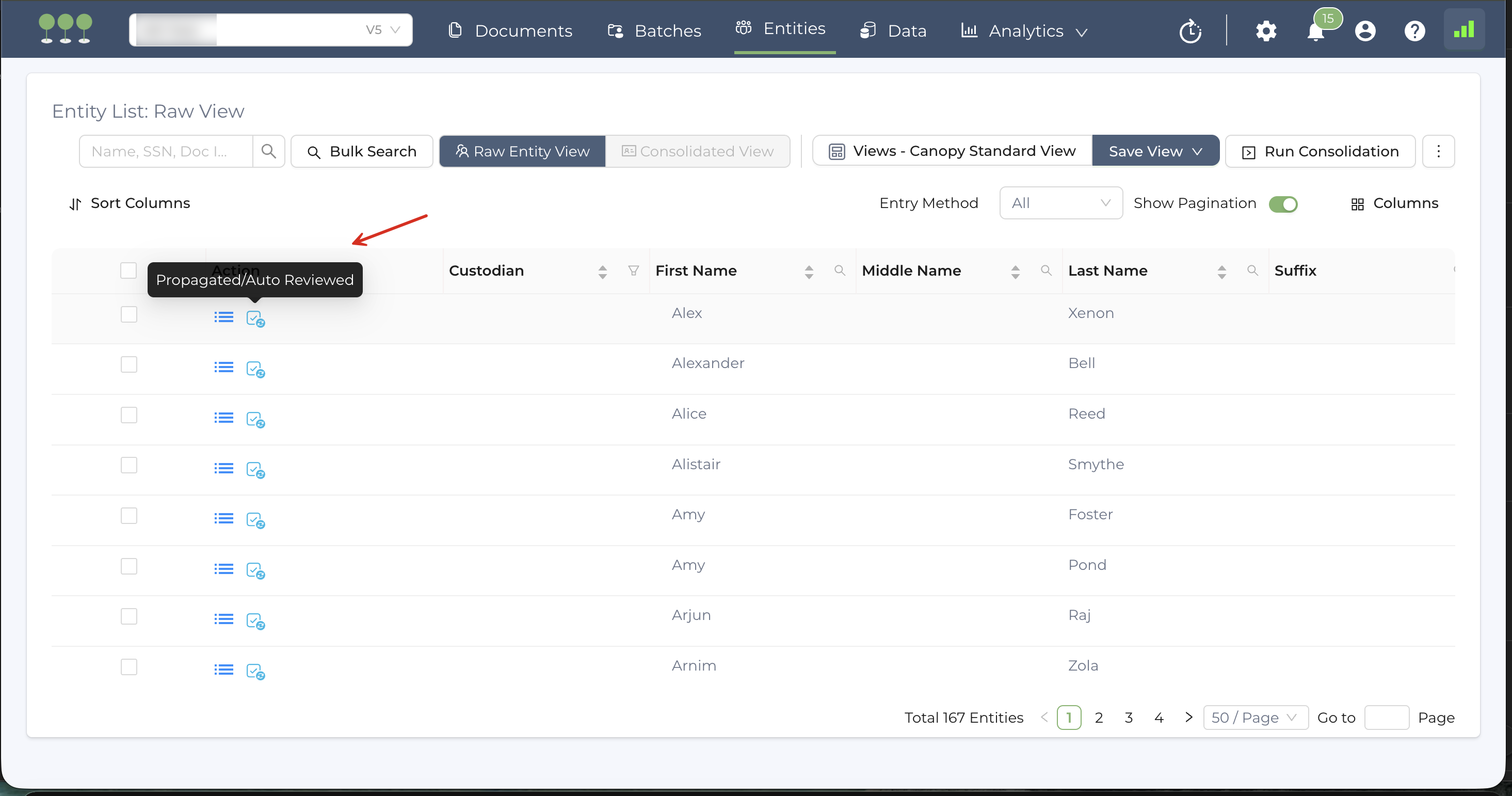Open the Entry Method dropdown
Image resolution: width=1512 pixels, height=796 pixels.
point(1060,203)
